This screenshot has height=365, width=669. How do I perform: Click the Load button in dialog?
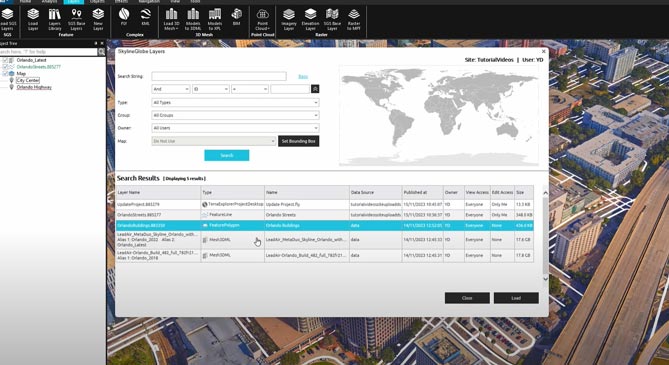(516, 298)
